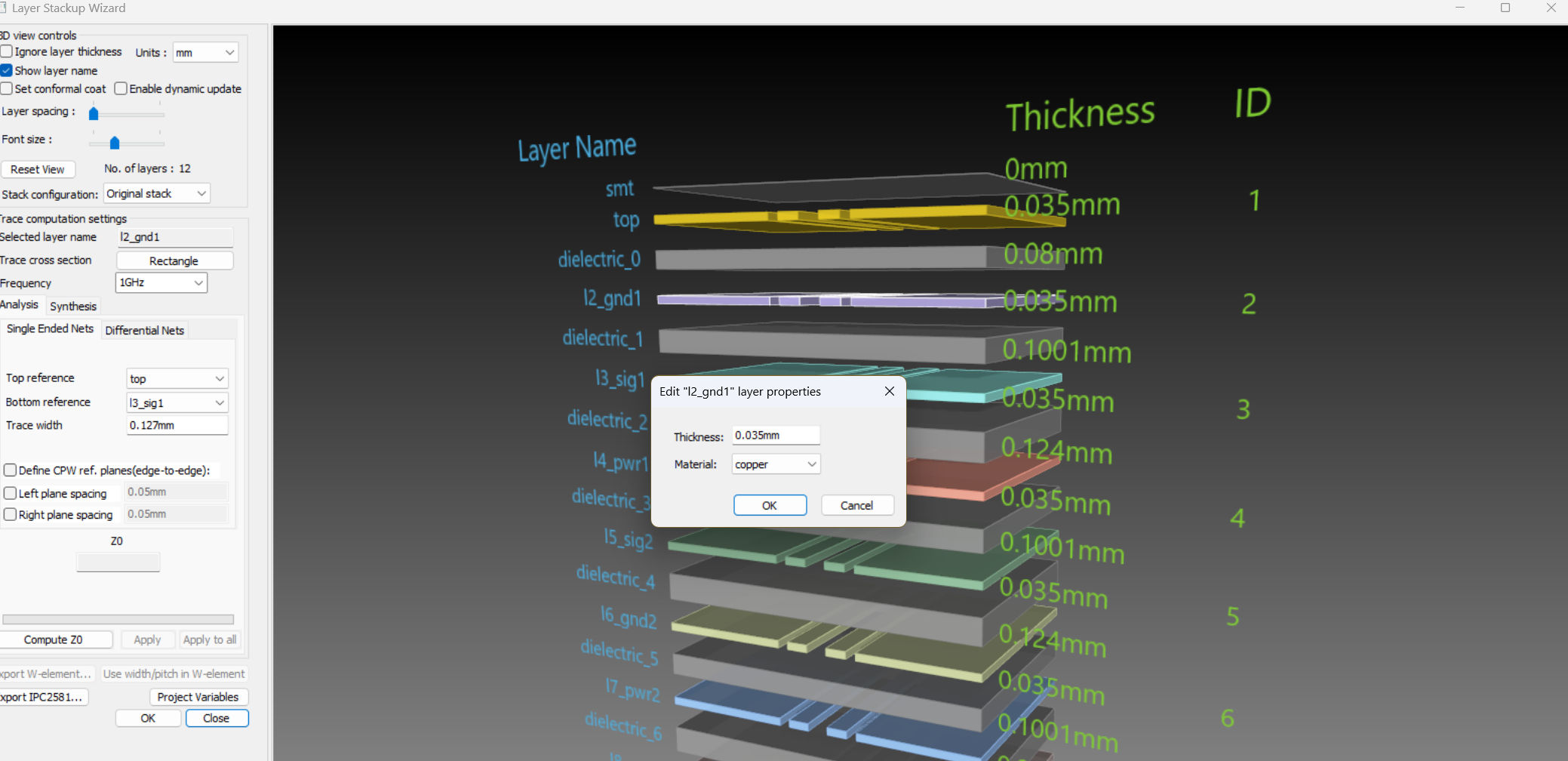Image resolution: width=1568 pixels, height=761 pixels.
Task: Click the Layer Name column header
Action: tap(577, 148)
